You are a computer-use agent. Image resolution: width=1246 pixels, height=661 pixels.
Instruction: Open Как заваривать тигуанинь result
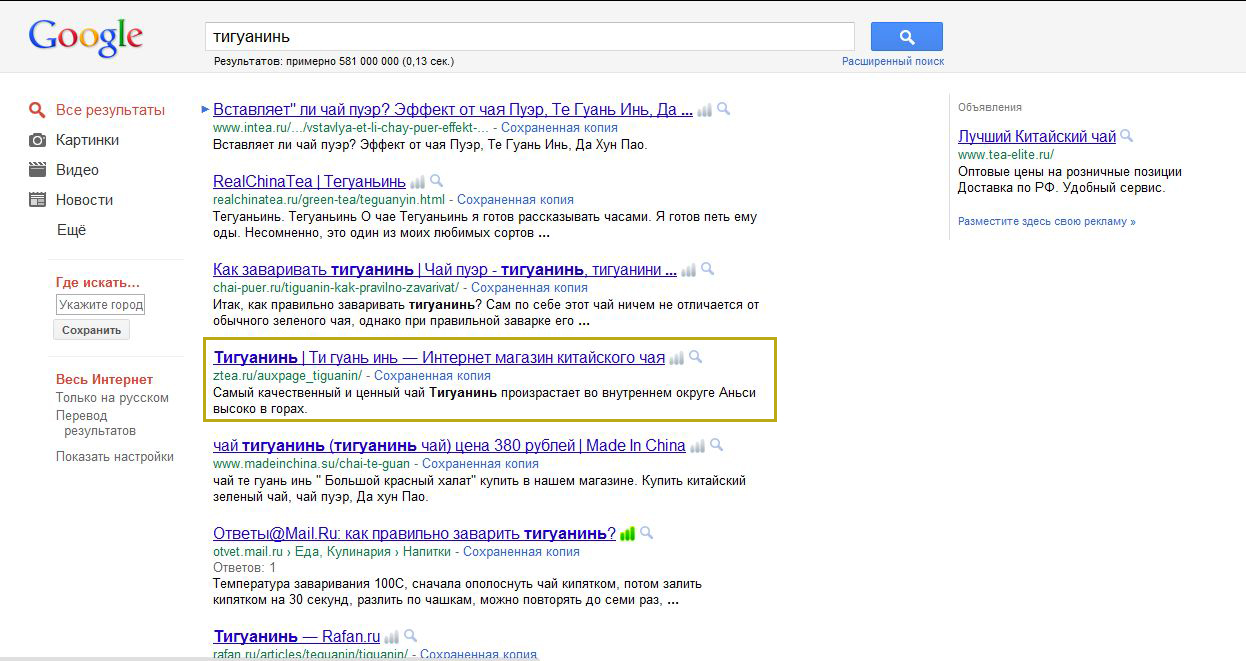tap(445, 270)
